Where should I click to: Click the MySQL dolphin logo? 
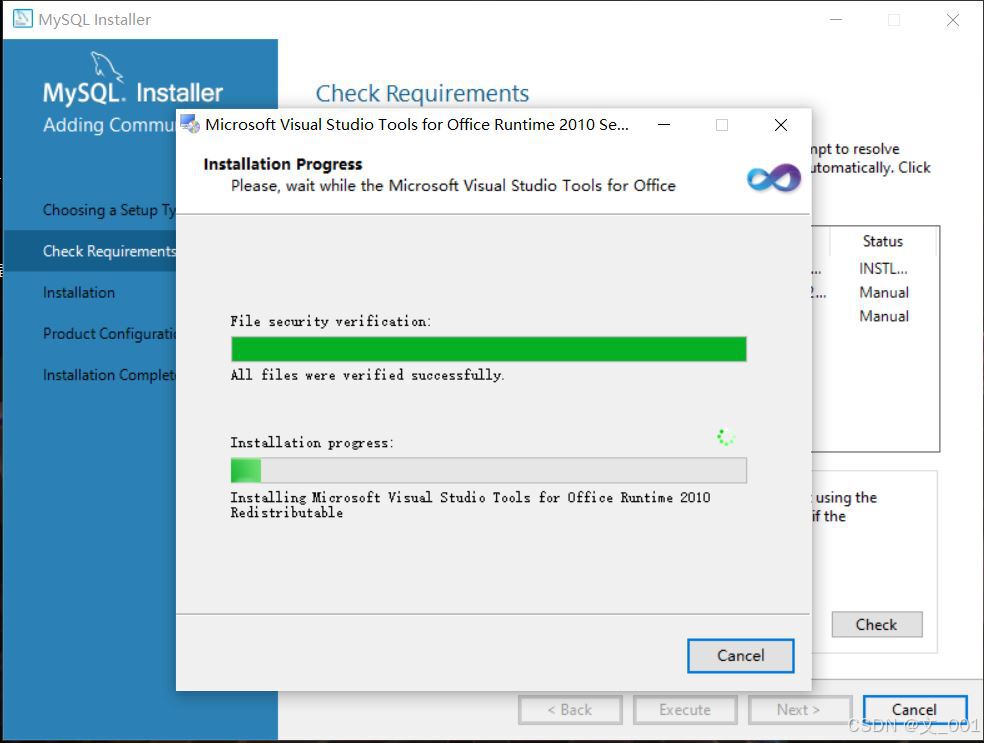pos(107,67)
